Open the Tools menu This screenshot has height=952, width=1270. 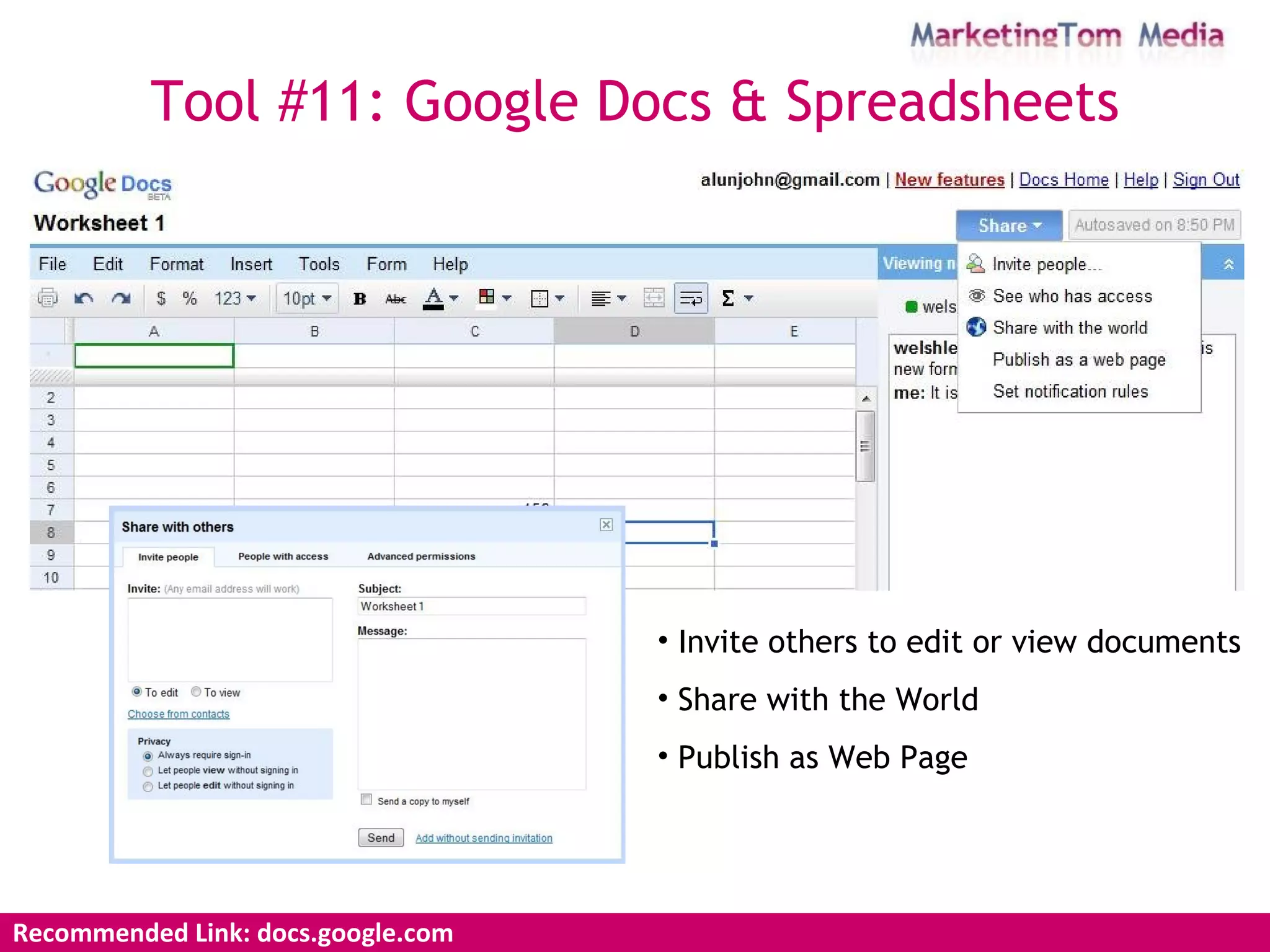click(319, 265)
